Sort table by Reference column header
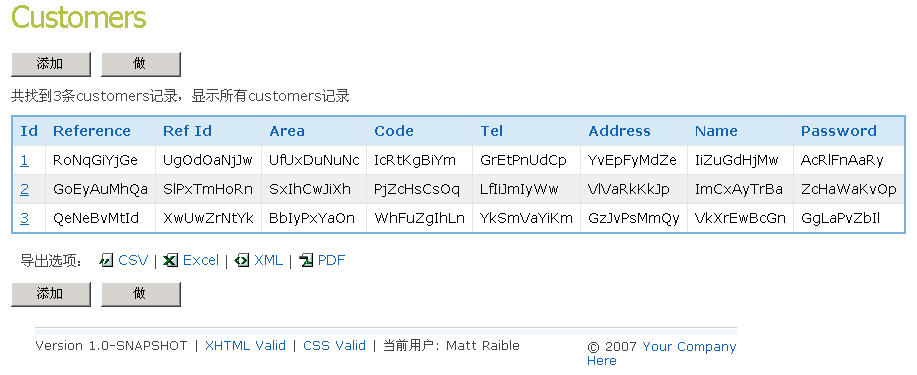The image size is (917, 375). (x=92, y=131)
